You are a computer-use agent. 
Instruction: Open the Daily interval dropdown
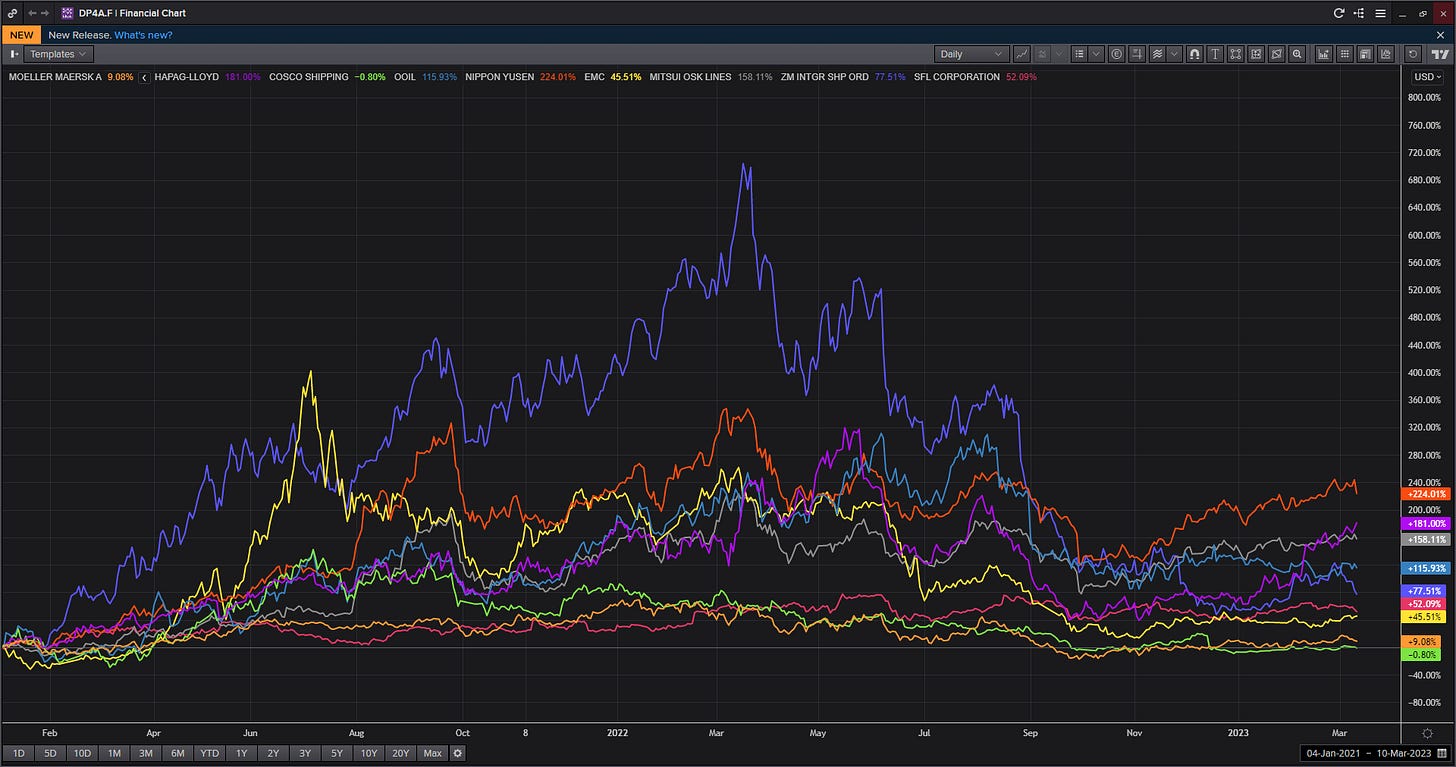click(972, 54)
